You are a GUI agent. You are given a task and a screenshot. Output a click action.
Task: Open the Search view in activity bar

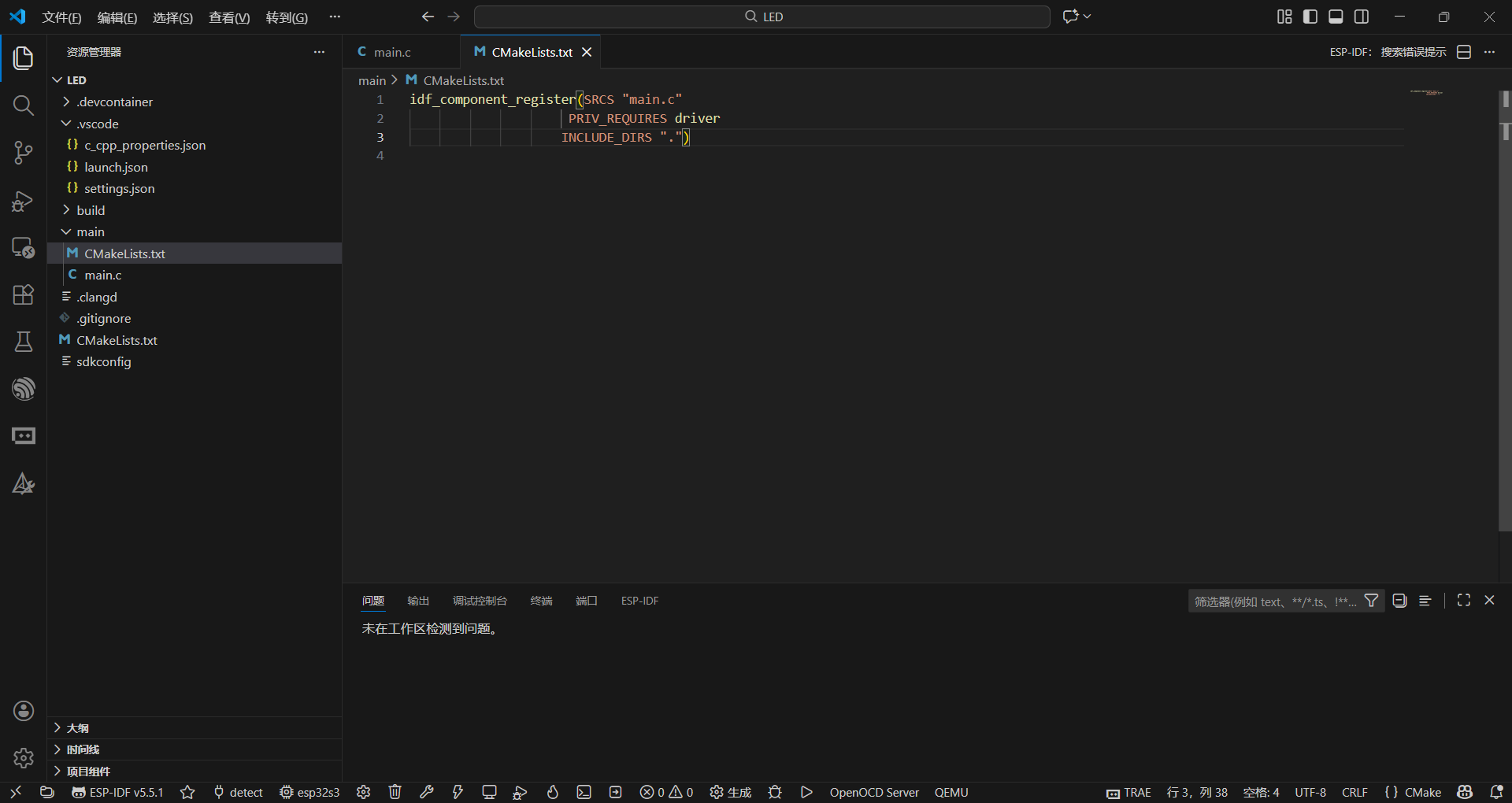[x=24, y=105]
